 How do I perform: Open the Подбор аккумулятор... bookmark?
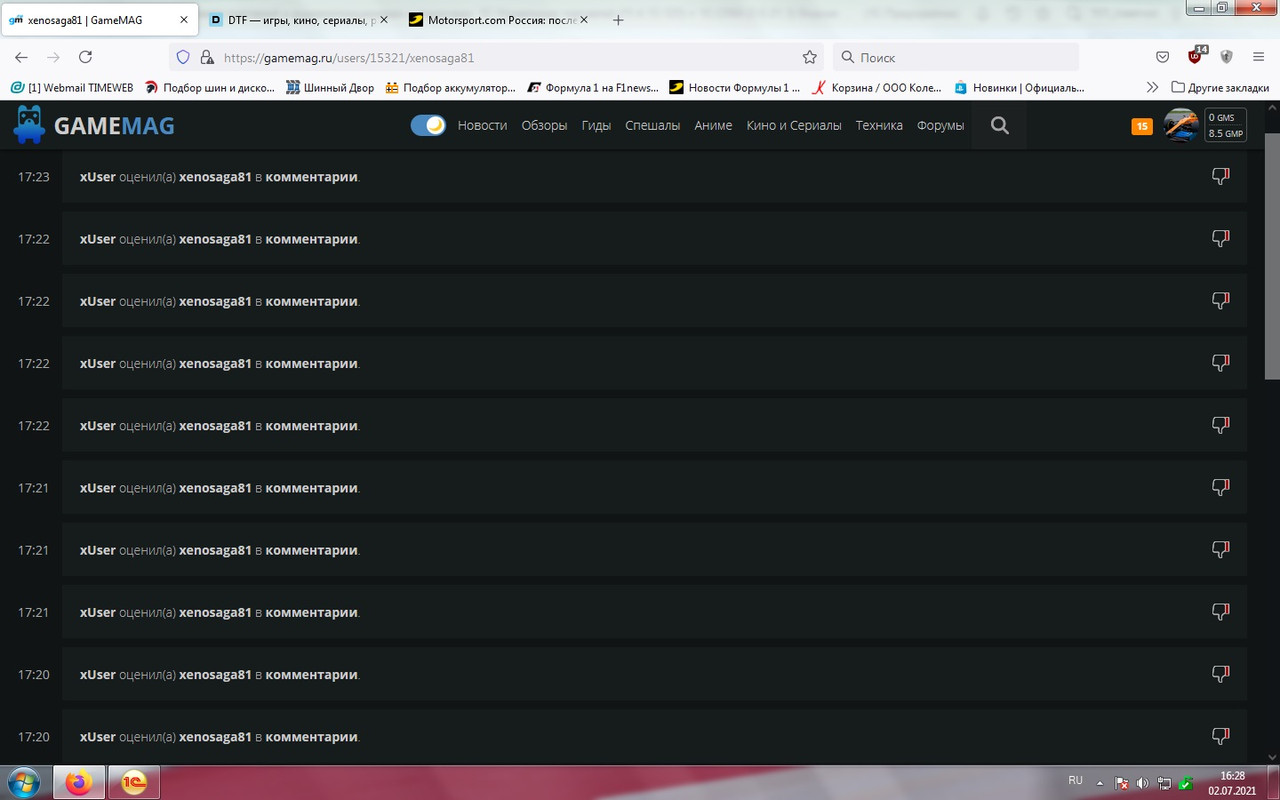[x=450, y=87]
